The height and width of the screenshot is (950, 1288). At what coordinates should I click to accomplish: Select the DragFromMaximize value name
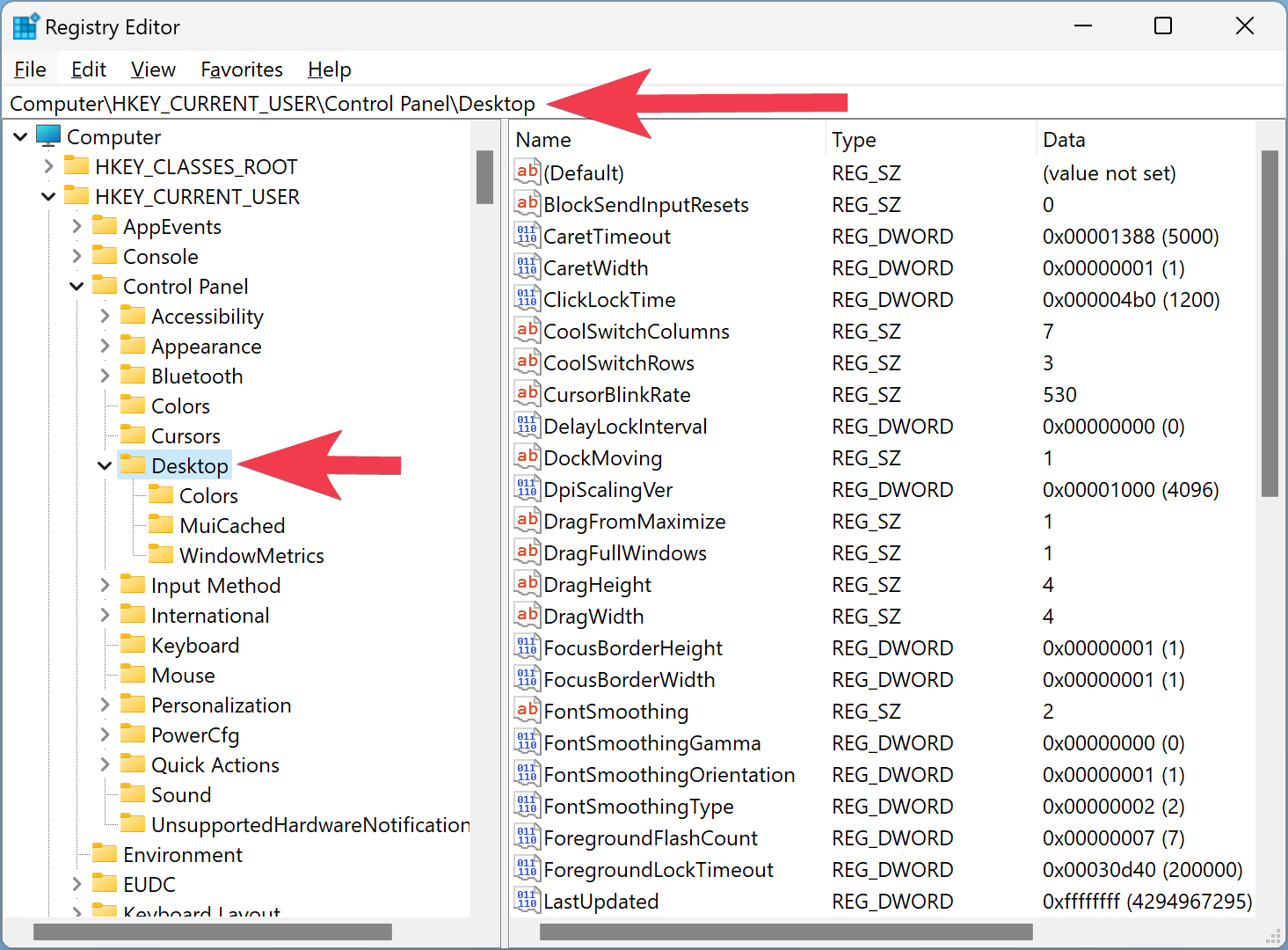pyautogui.click(x=635, y=522)
